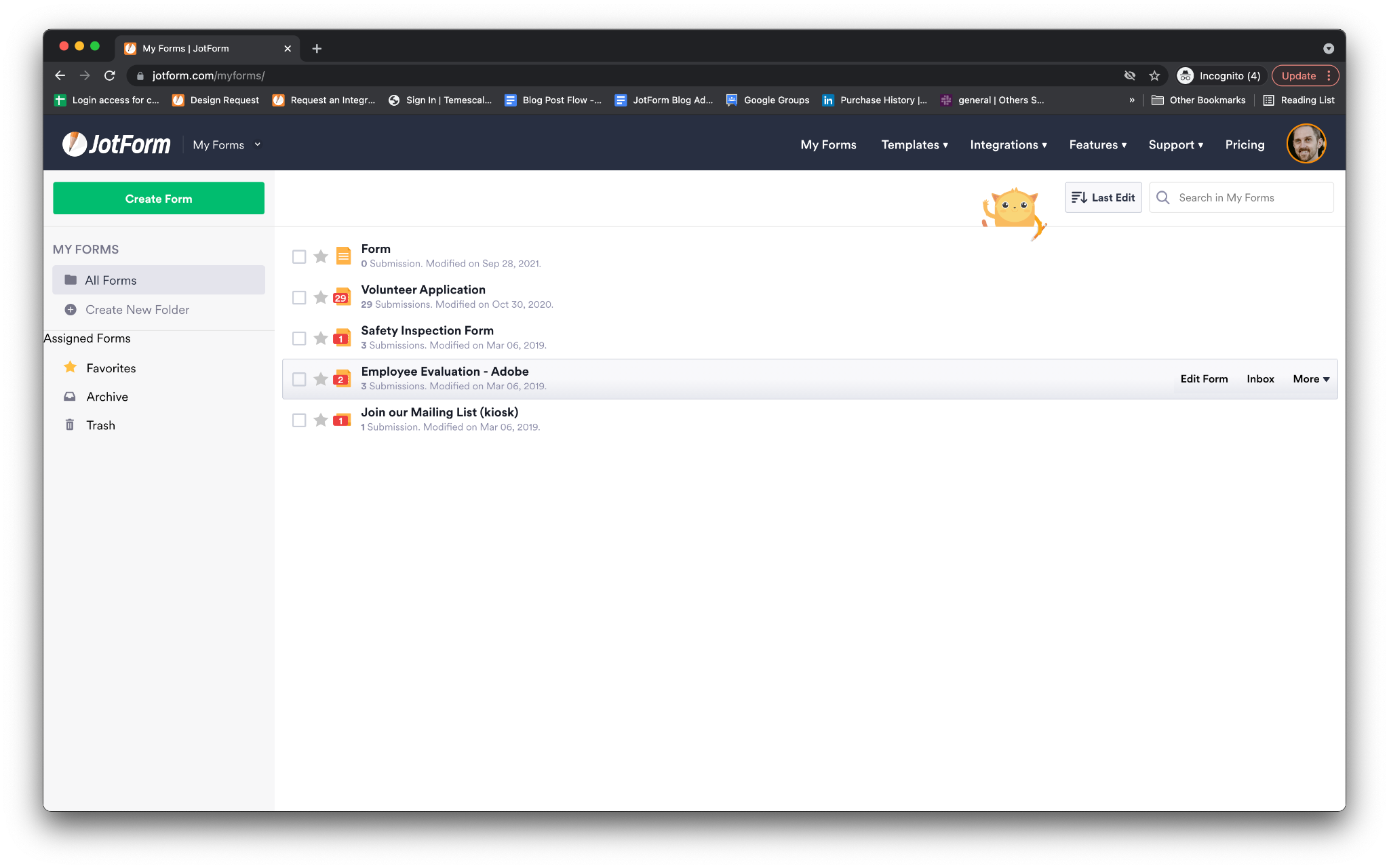Open the Archive inbox icon
Screen dimensions: 1389x868
click(70, 397)
